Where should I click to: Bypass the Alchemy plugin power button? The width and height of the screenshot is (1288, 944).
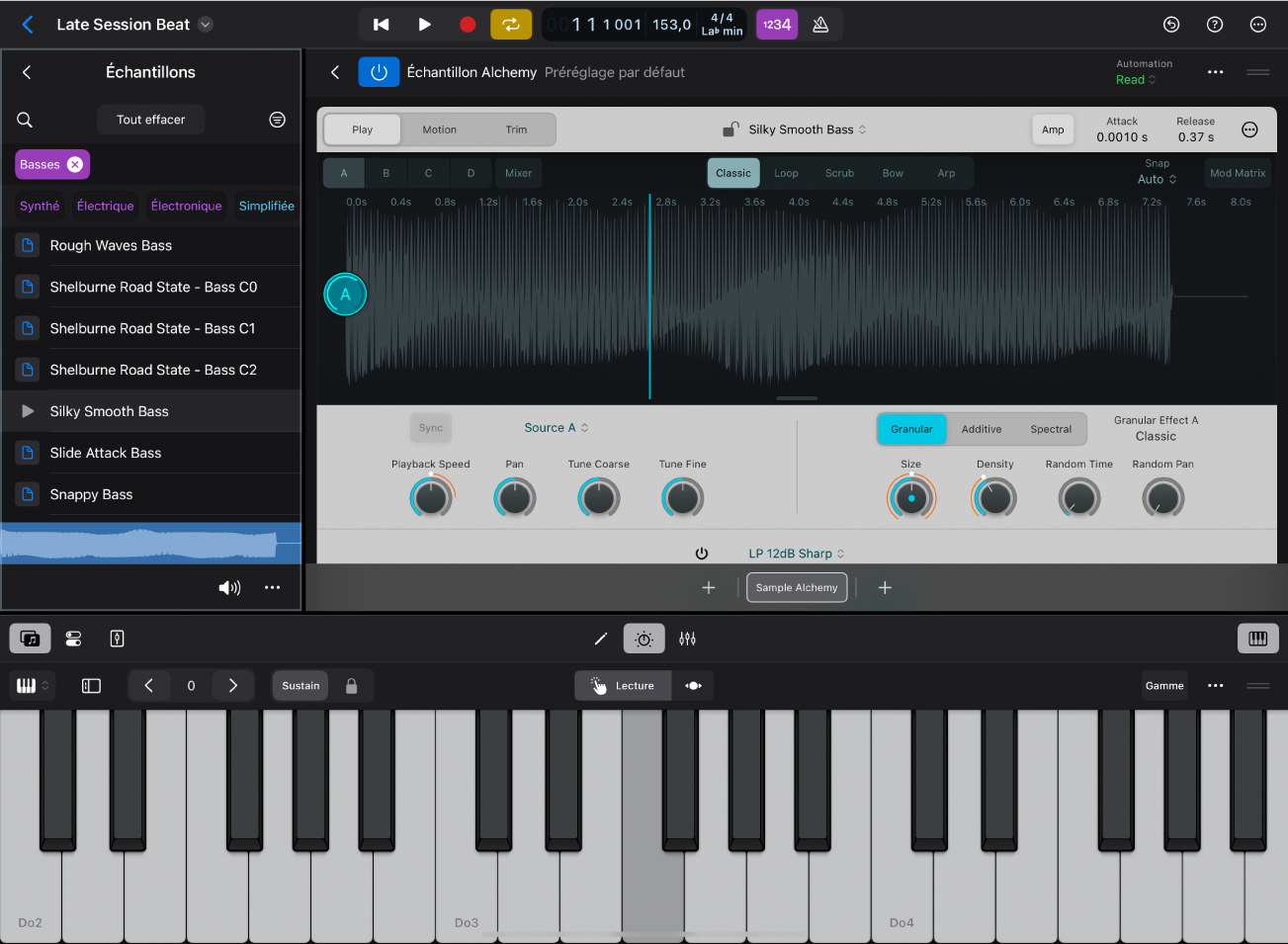click(x=379, y=71)
